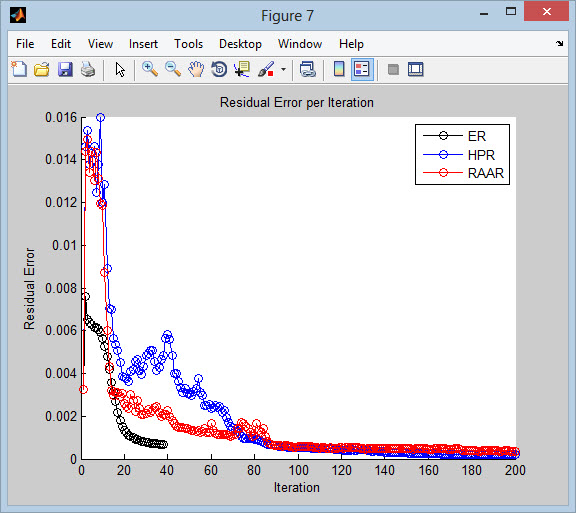Open the Insert menu
The image size is (576, 513).
(143, 44)
